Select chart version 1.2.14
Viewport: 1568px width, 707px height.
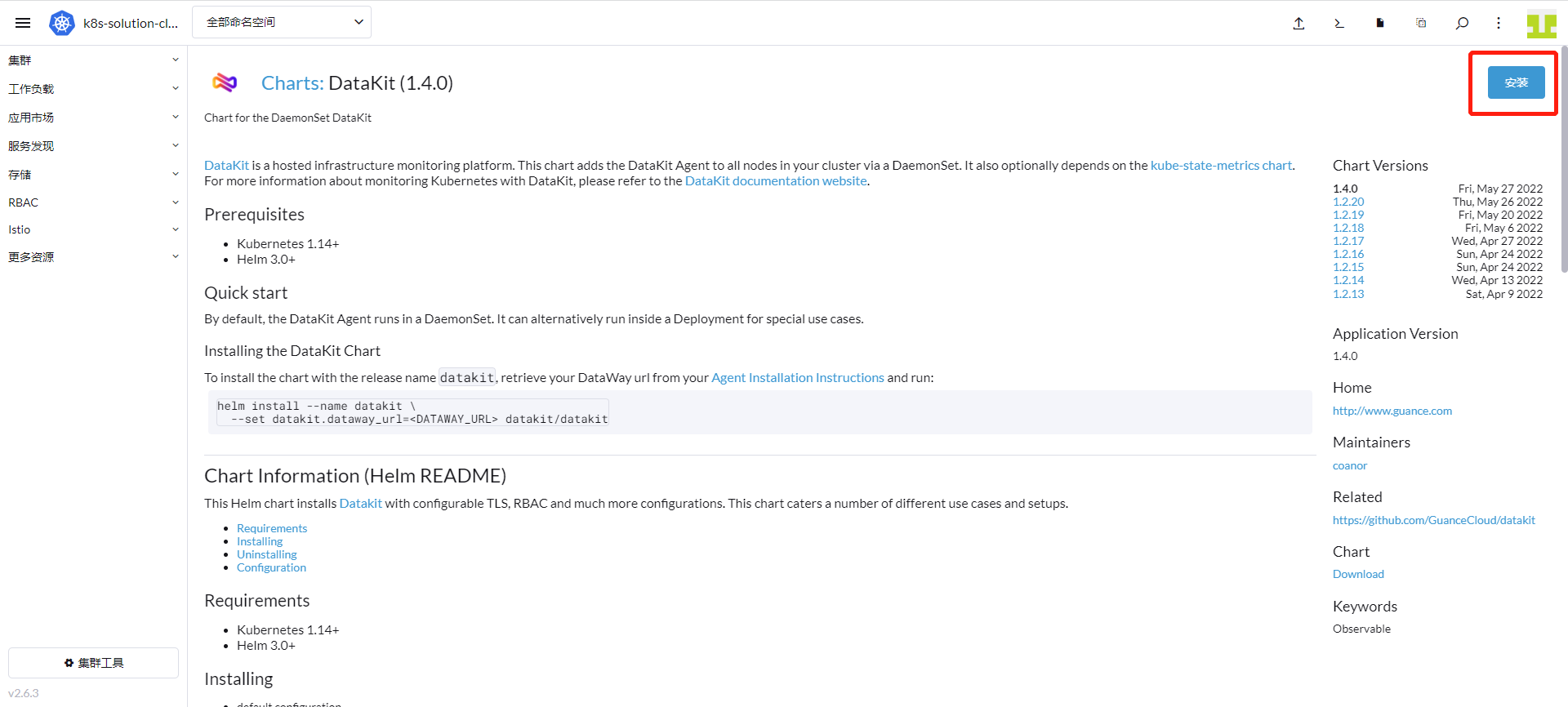pyautogui.click(x=1348, y=280)
